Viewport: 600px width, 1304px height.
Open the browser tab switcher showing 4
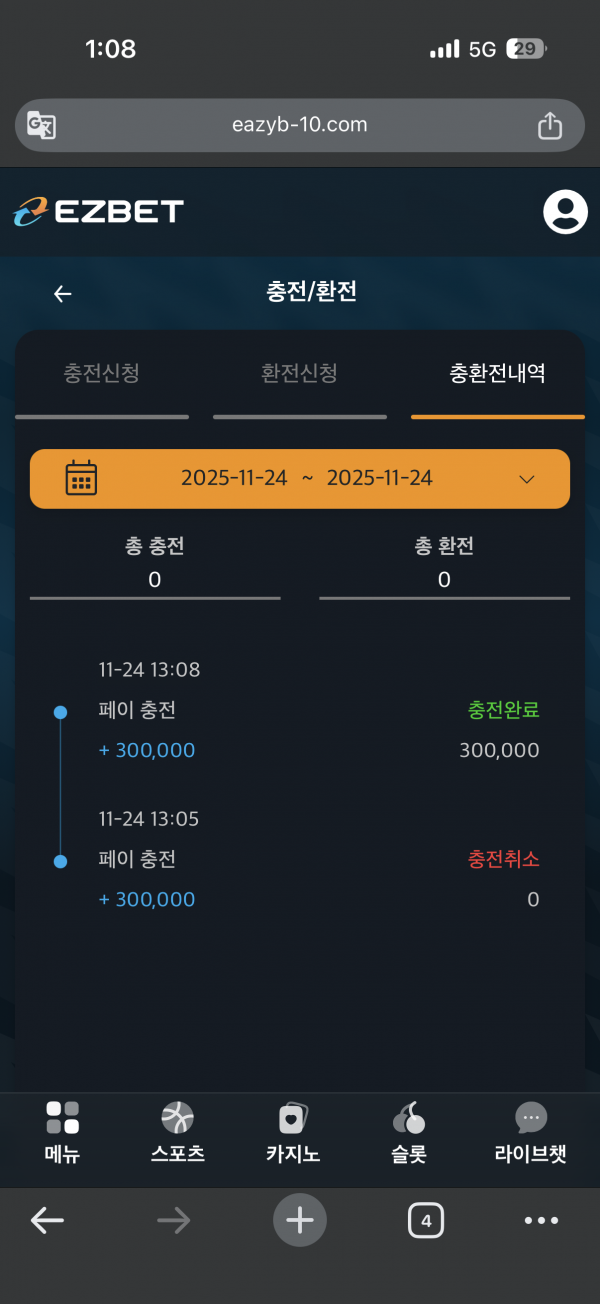point(426,1220)
